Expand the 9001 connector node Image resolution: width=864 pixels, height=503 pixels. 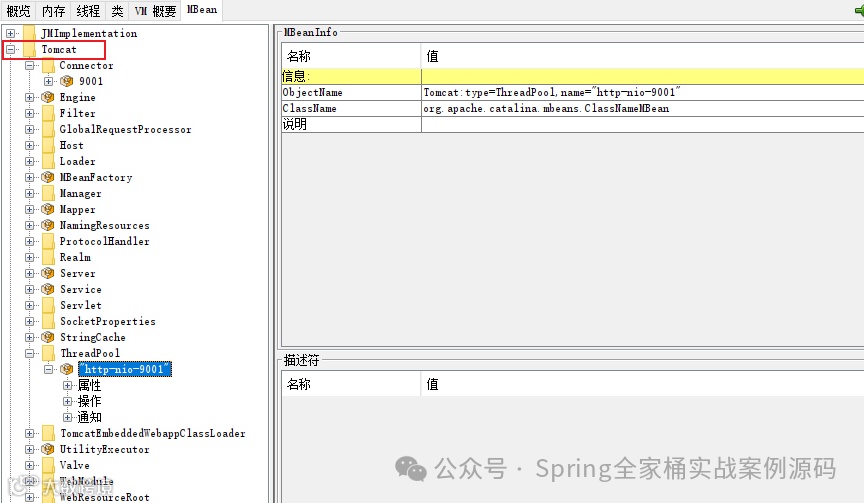tap(48, 82)
